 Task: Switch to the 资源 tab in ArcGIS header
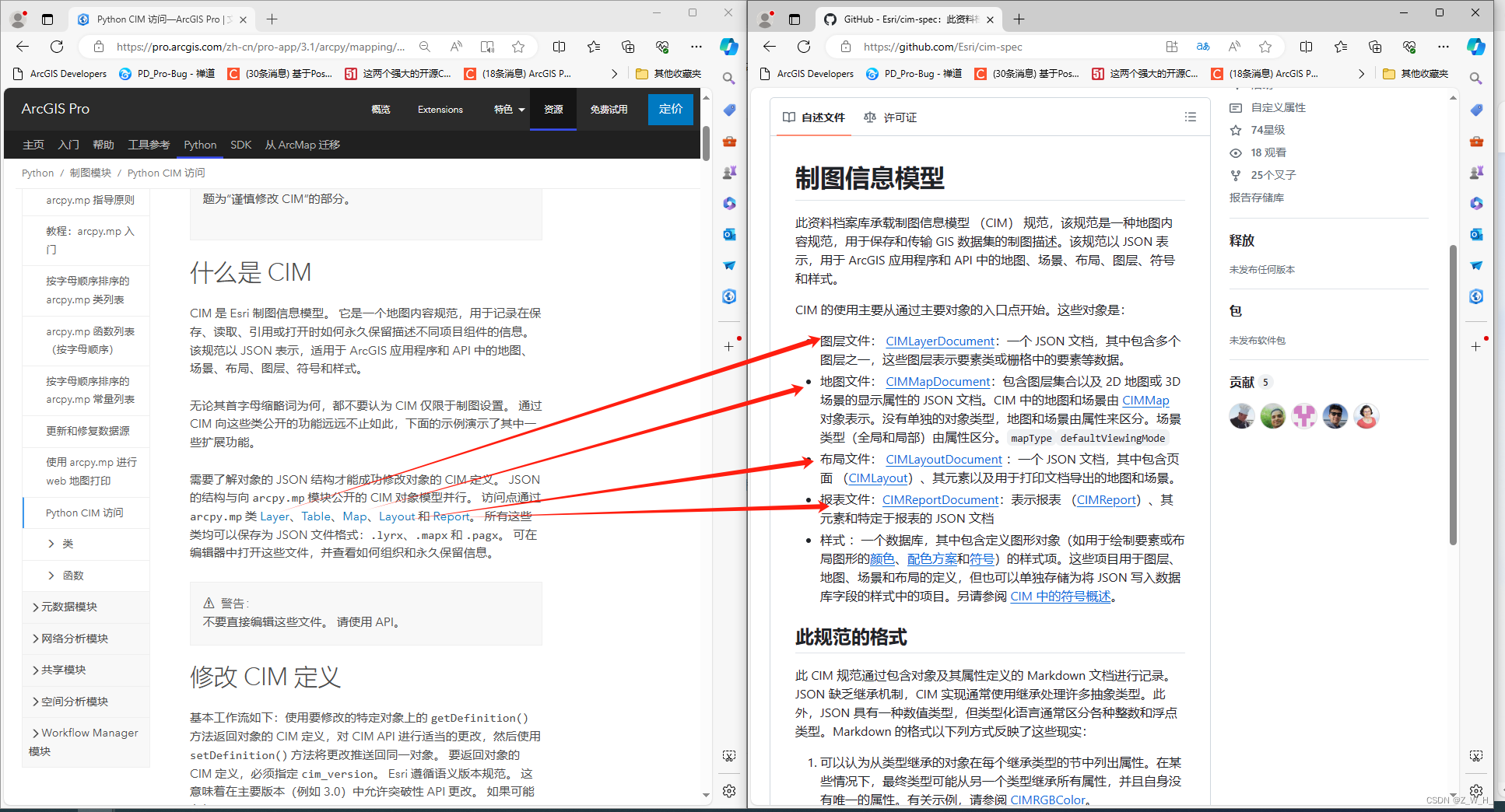pos(553,110)
